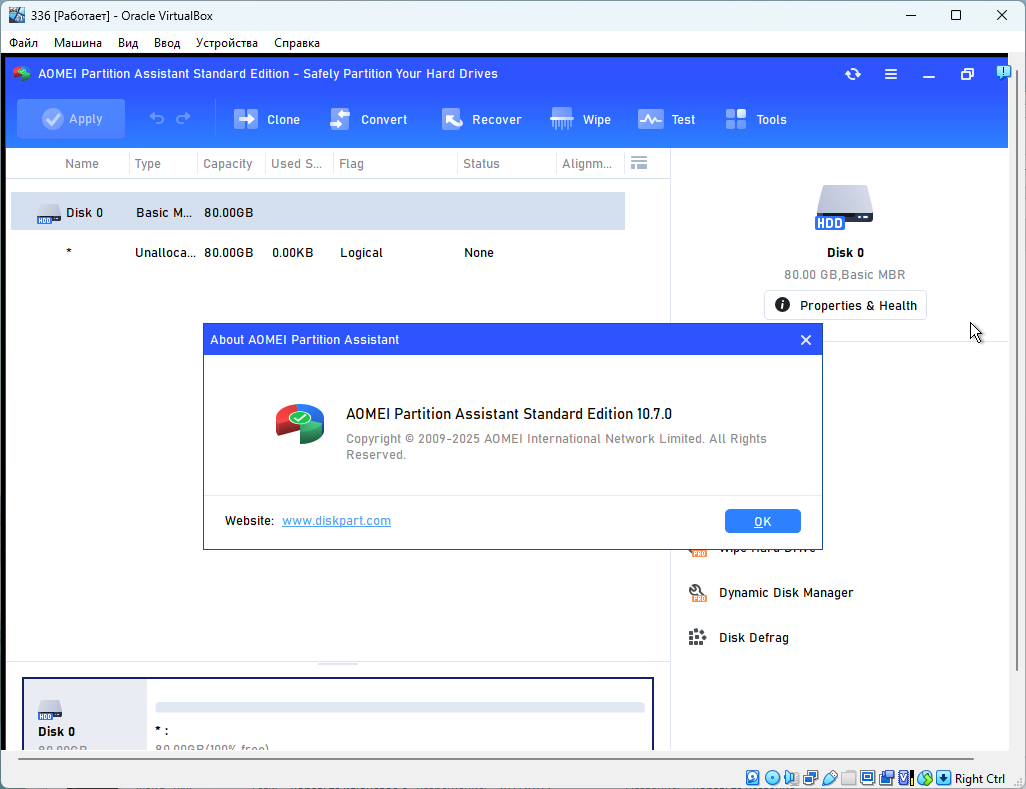This screenshot has height=789, width=1026.
Task: Click the shared folders icon in VirtualBox status bar
Action: click(x=849, y=777)
